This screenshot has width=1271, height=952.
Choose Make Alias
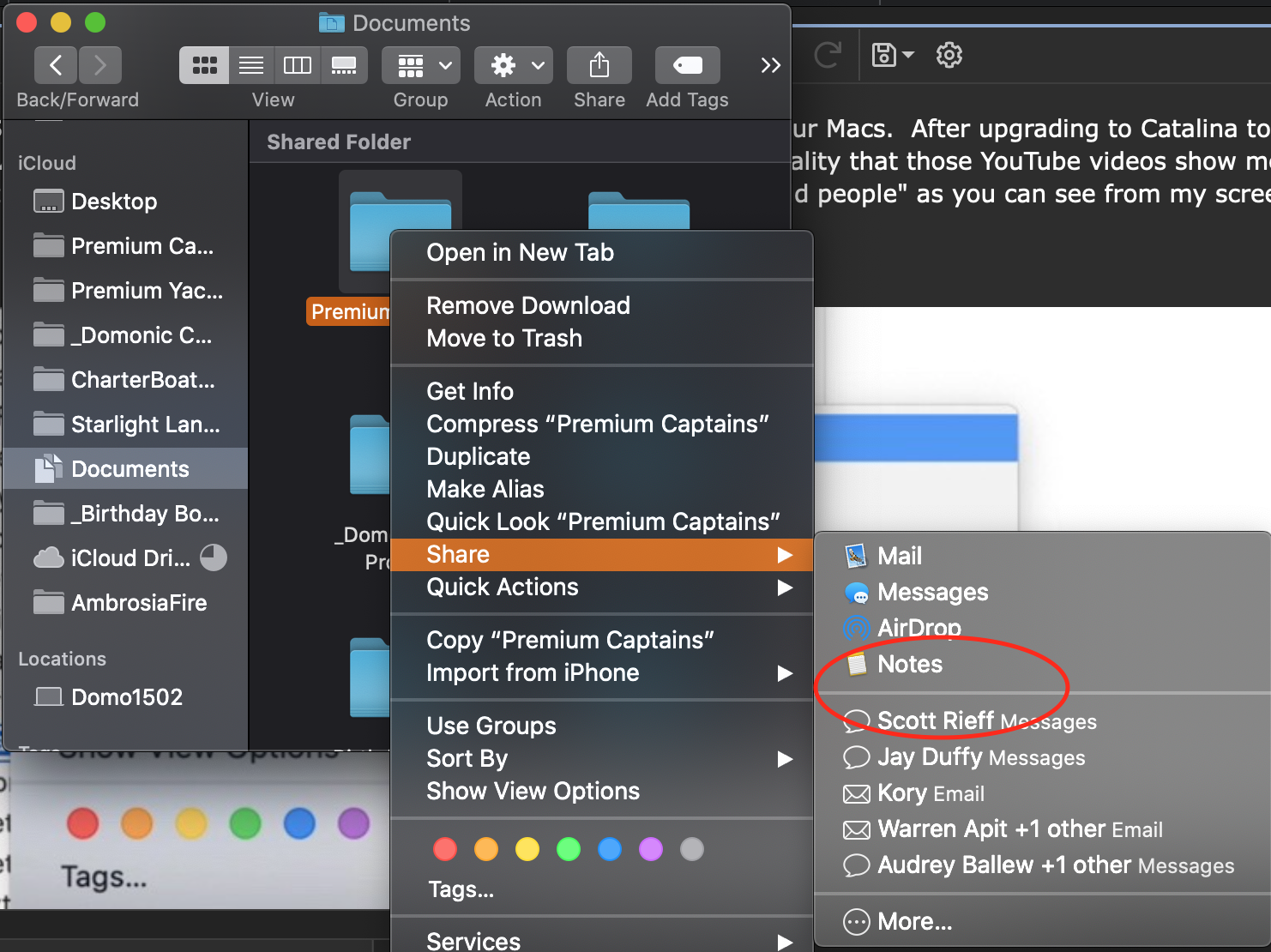coord(601,490)
